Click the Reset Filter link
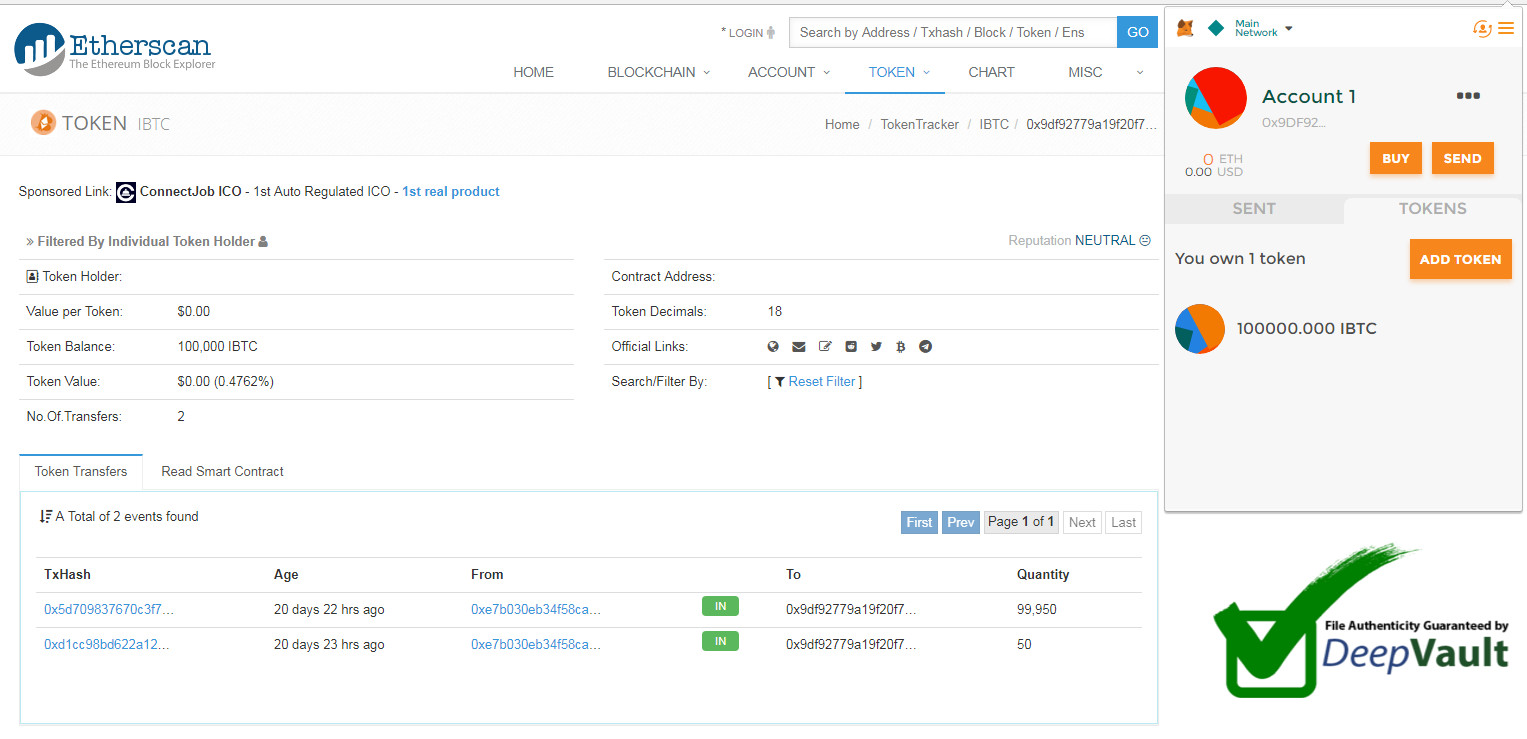1527x739 pixels. [x=822, y=382]
